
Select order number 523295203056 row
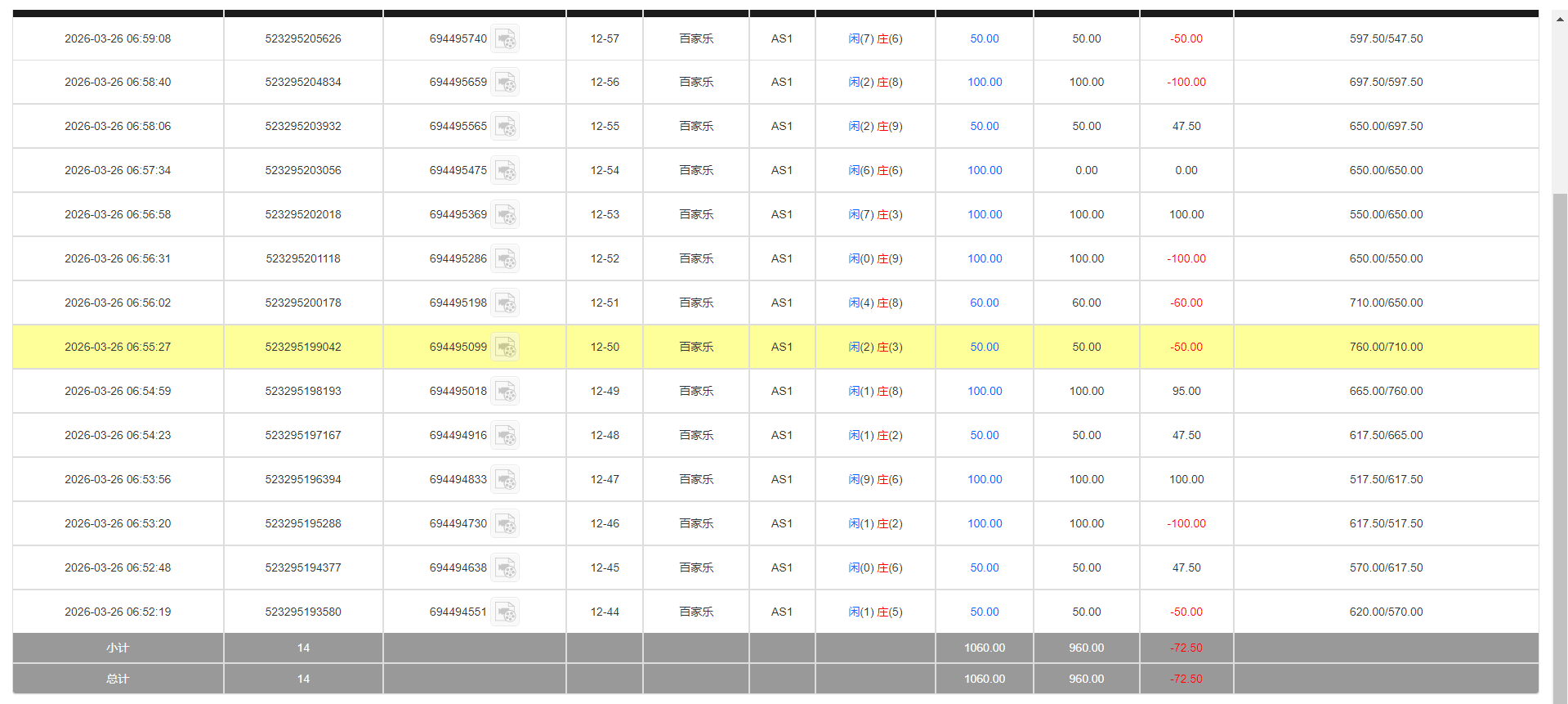(x=303, y=171)
